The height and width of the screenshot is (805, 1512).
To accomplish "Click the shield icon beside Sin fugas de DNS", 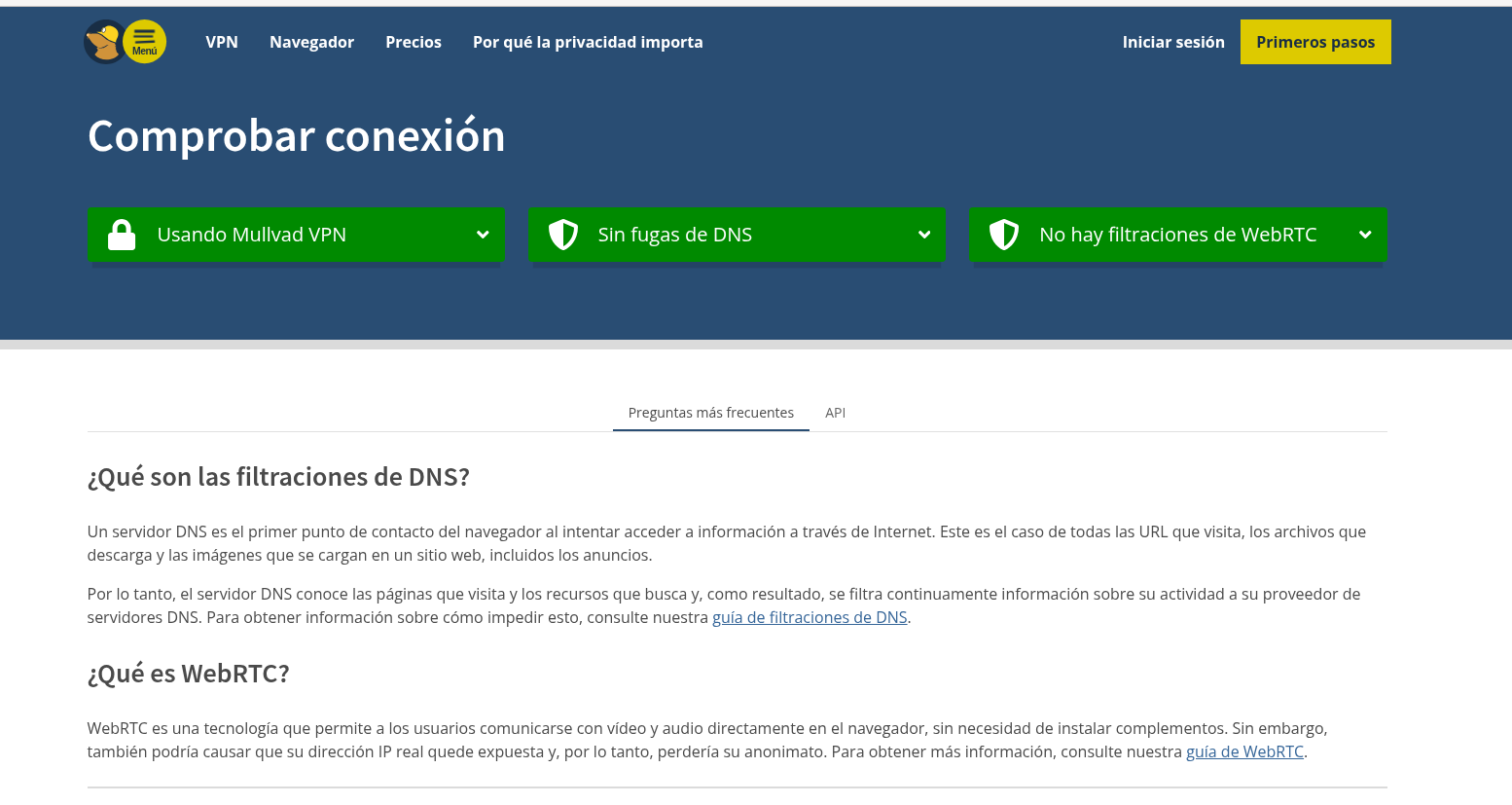I will point(562,235).
